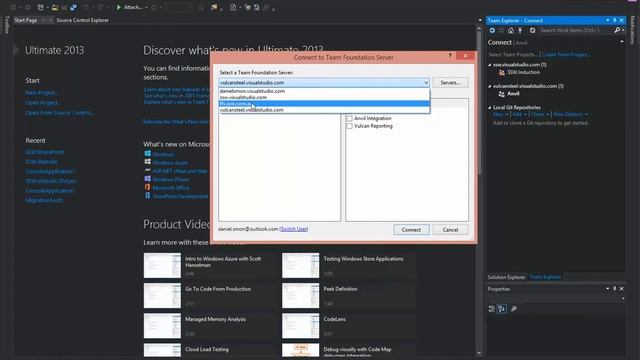
Task: Open the Help icon in dialog title bar
Action: (450, 56)
